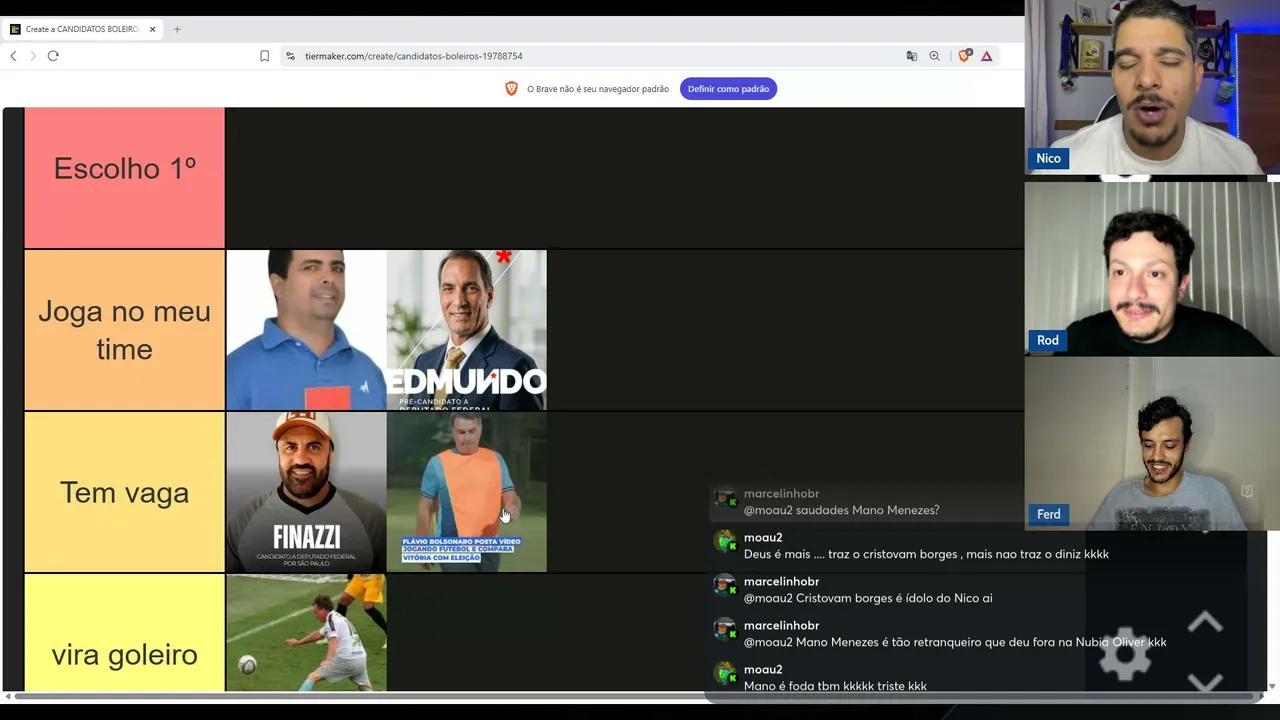
Task: Click the message '@moau2 saudades Mano Menezes?'
Action: (x=841, y=510)
